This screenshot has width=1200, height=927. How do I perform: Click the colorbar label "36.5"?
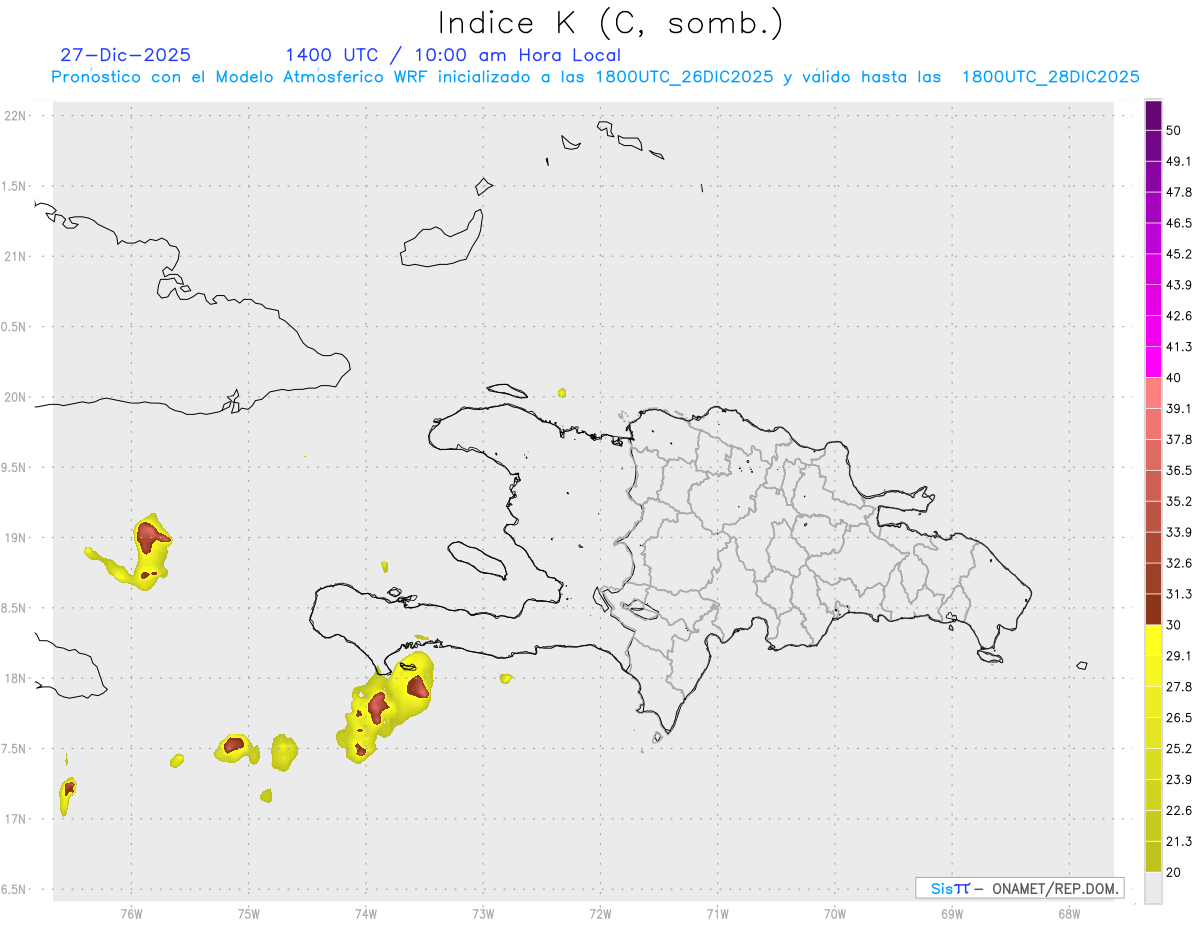pos(1179,470)
